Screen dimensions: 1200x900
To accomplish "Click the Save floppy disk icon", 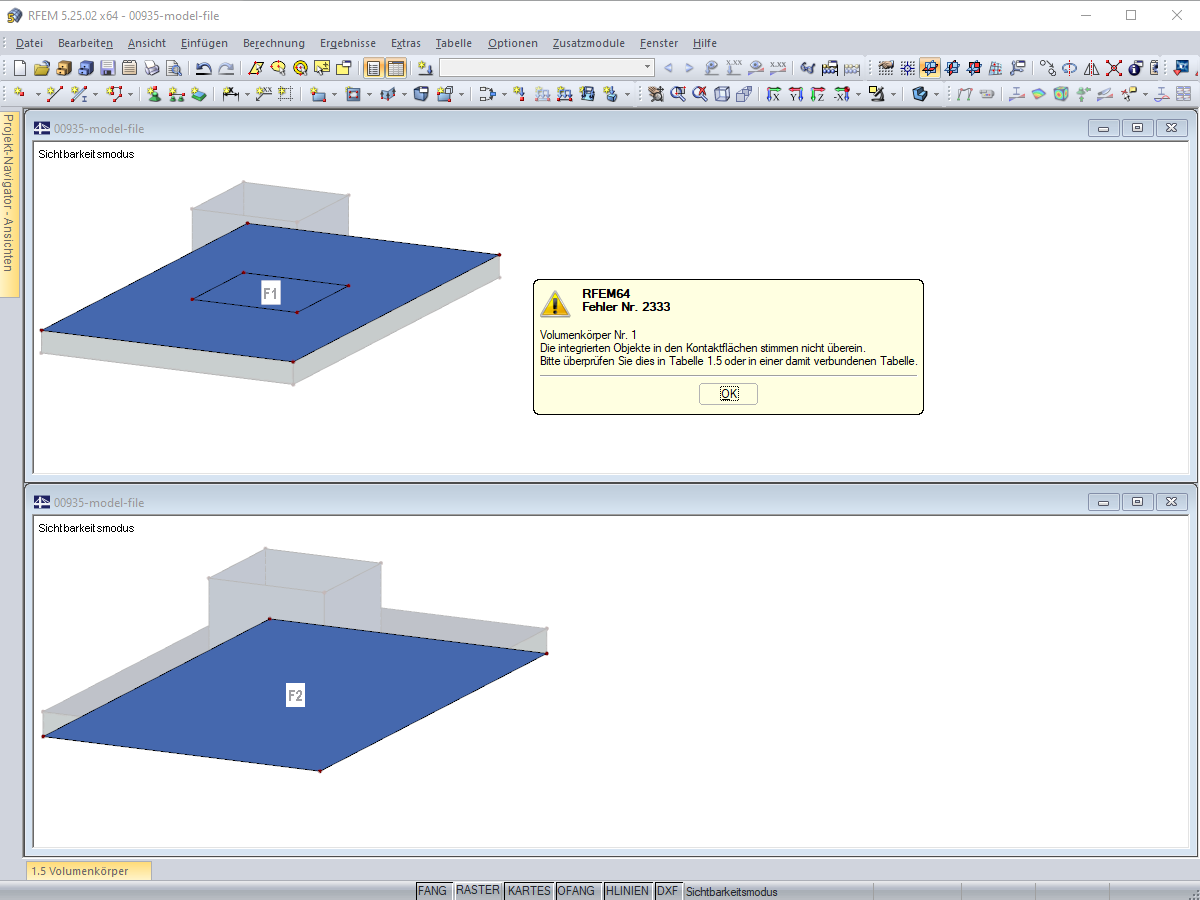I will point(108,68).
